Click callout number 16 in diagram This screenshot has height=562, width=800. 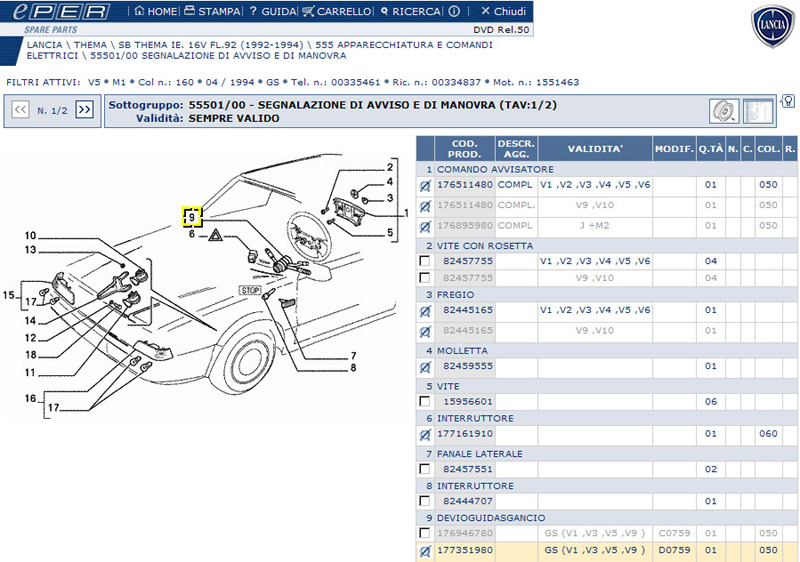point(31,398)
